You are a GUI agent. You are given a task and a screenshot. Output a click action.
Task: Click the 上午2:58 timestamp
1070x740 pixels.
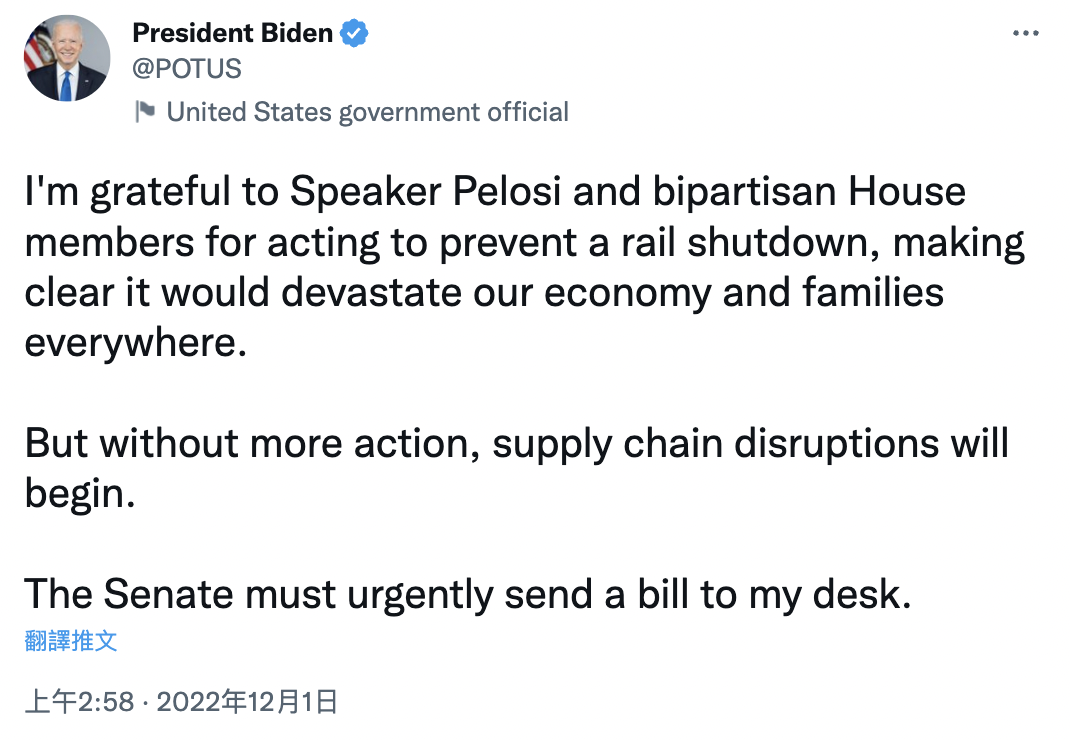[x=79, y=702]
